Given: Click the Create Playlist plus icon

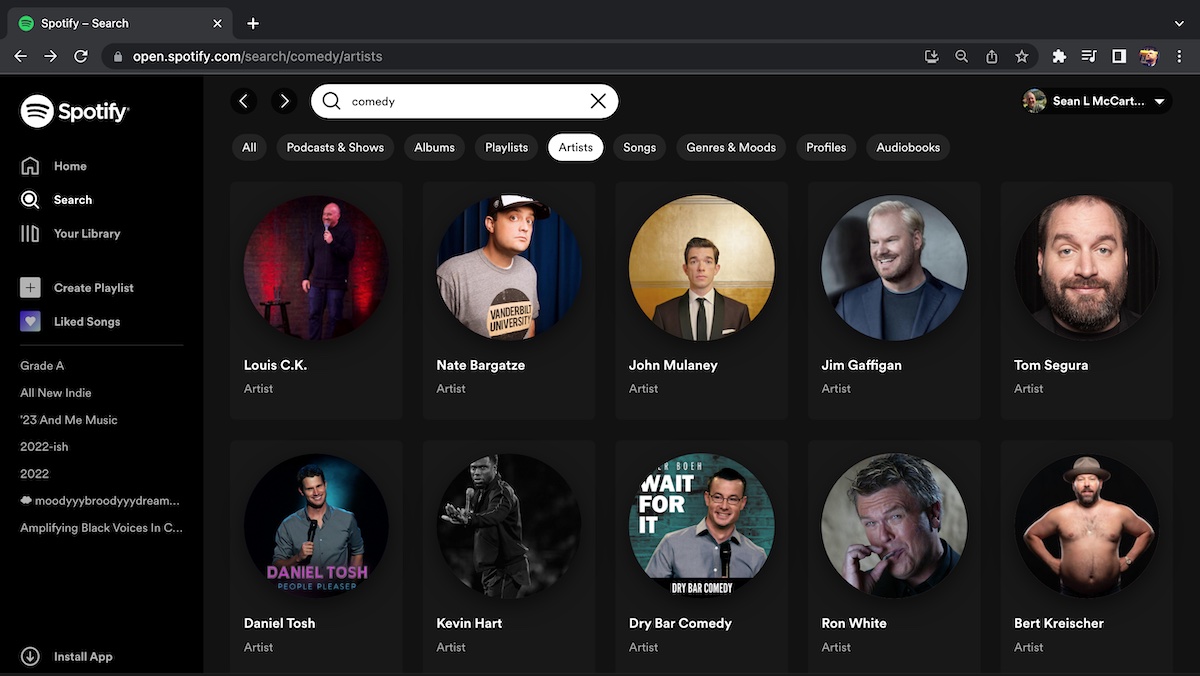Looking at the screenshot, I should click(30, 288).
